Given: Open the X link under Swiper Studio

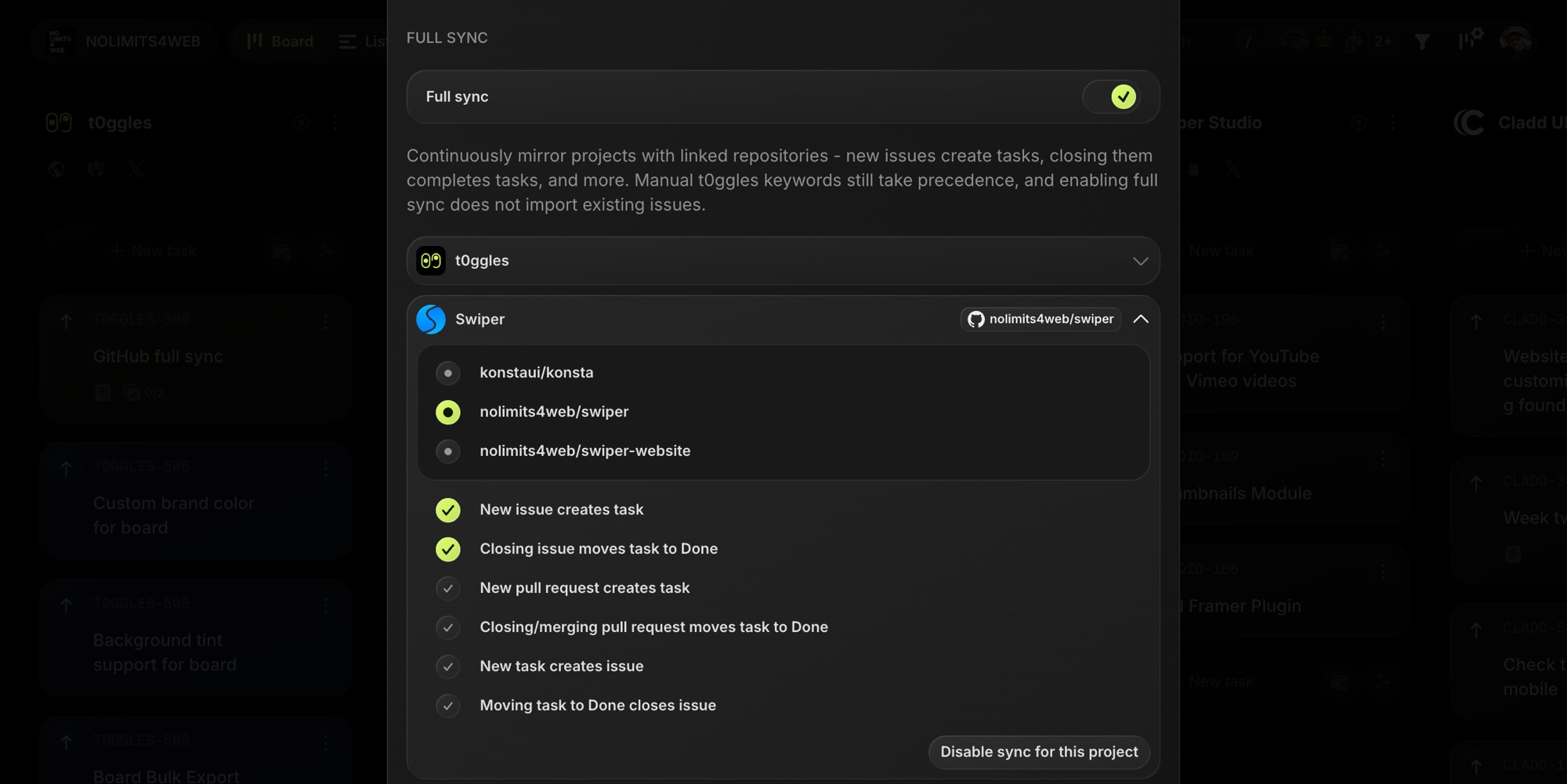Looking at the screenshot, I should (x=1233, y=169).
